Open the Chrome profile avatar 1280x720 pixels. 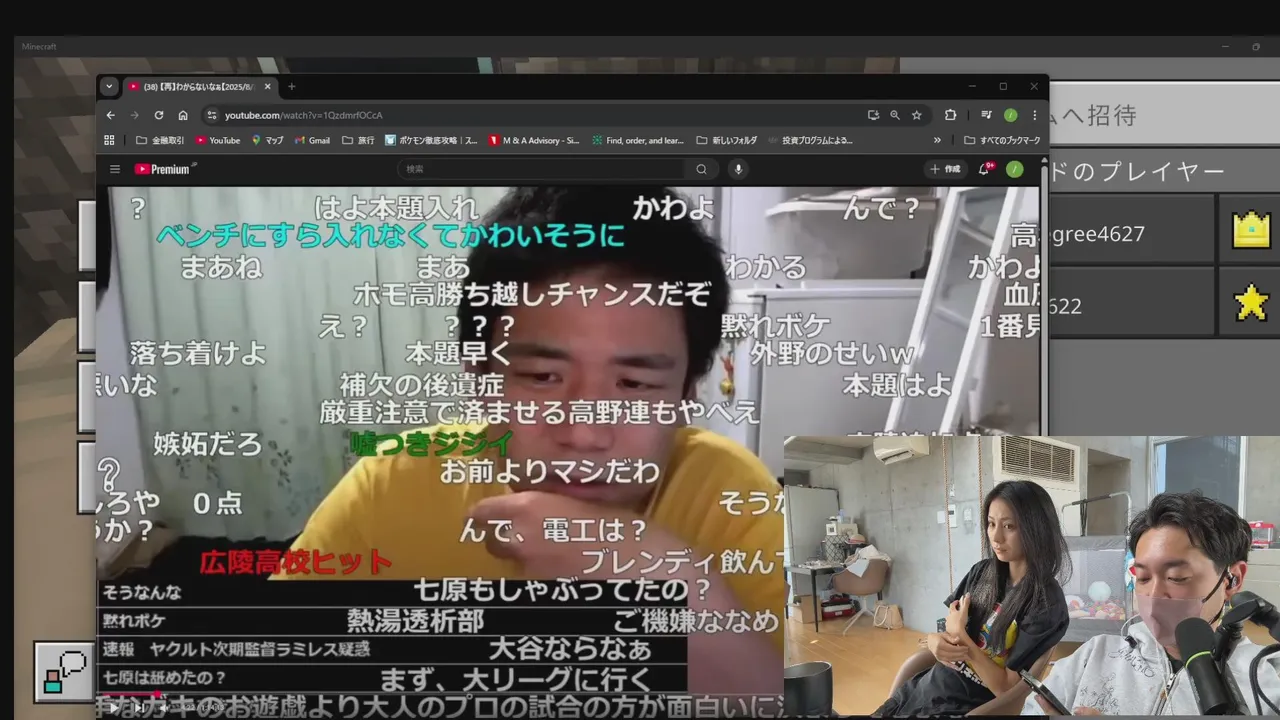1011,115
